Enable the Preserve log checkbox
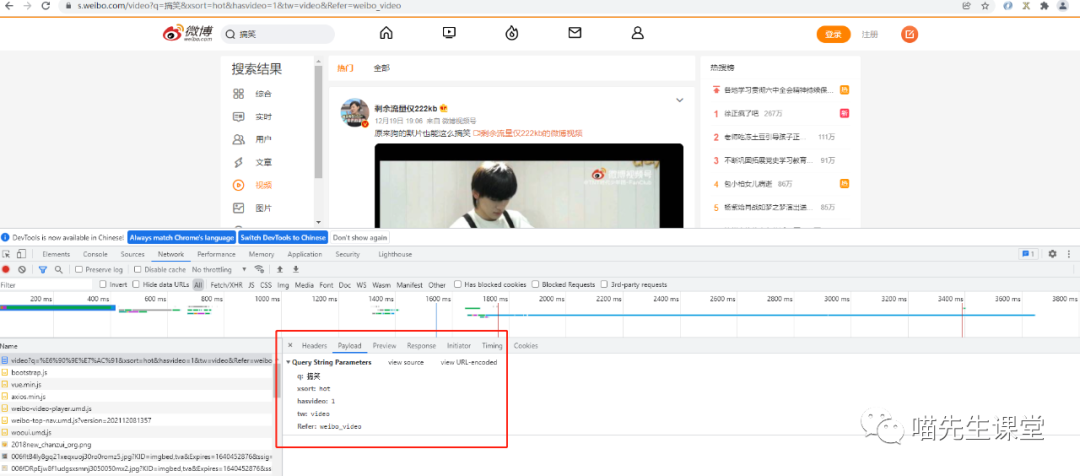 coord(79,270)
